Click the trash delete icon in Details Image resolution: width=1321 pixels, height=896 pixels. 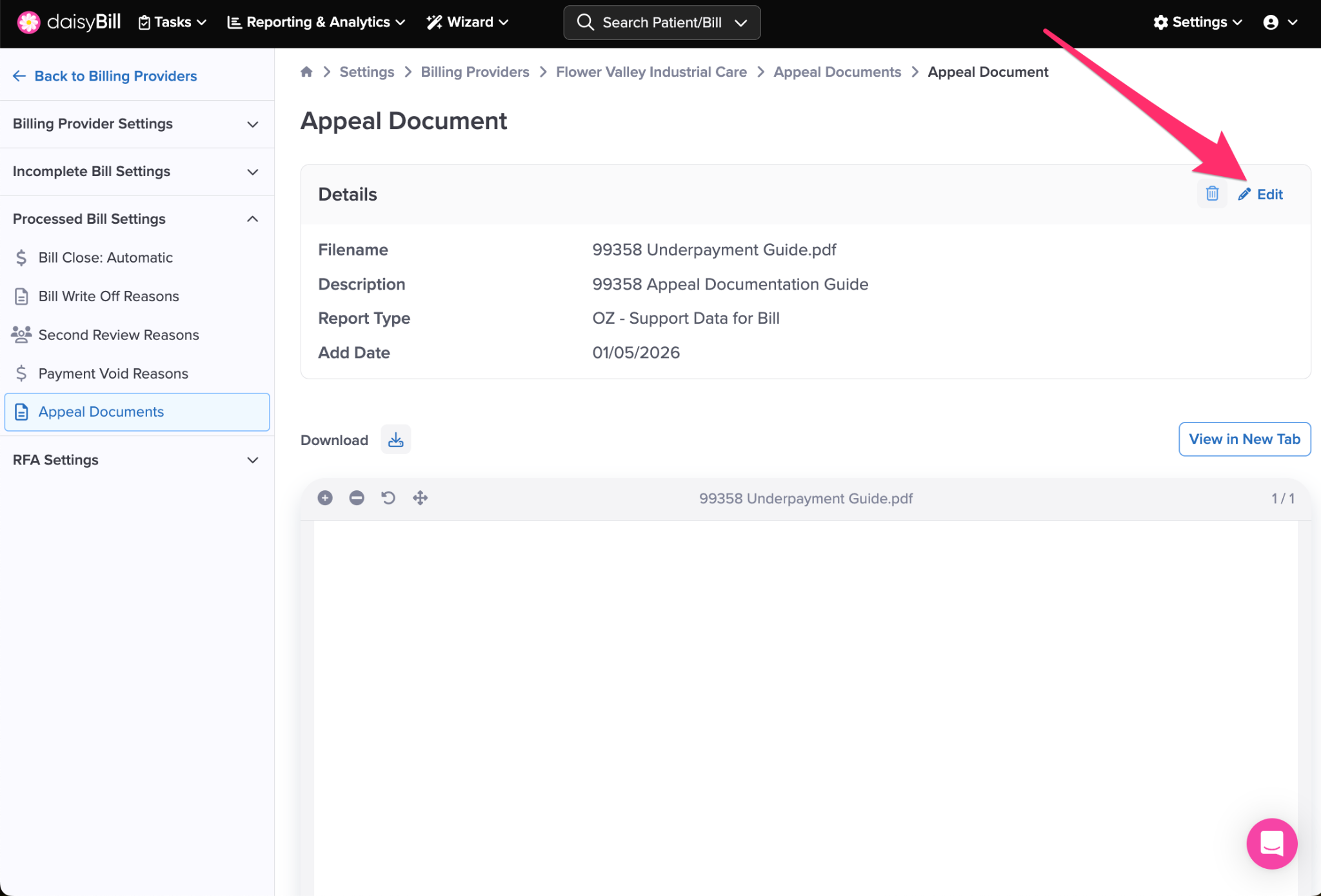1212,194
